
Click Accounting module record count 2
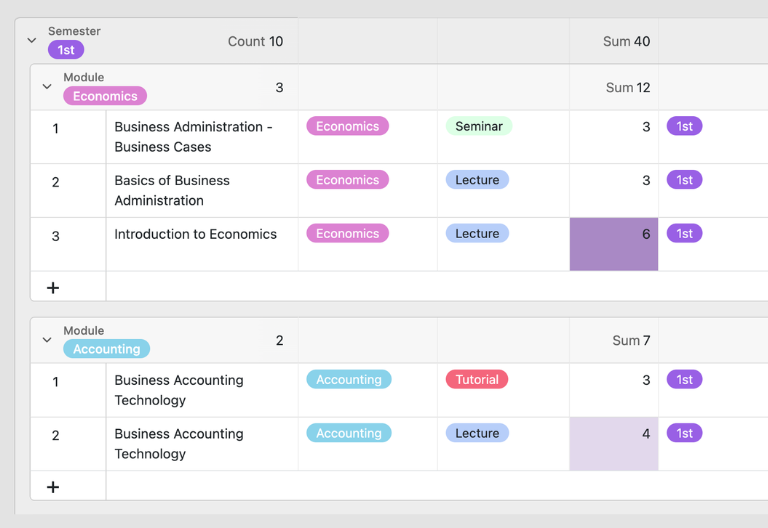pyautogui.click(x=279, y=340)
